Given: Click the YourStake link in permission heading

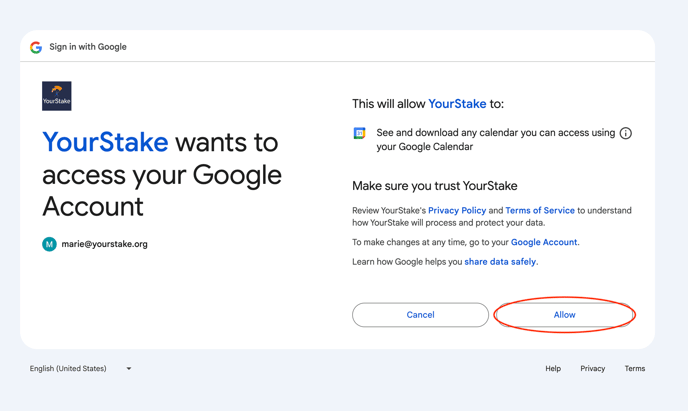Looking at the screenshot, I should [x=457, y=104].
